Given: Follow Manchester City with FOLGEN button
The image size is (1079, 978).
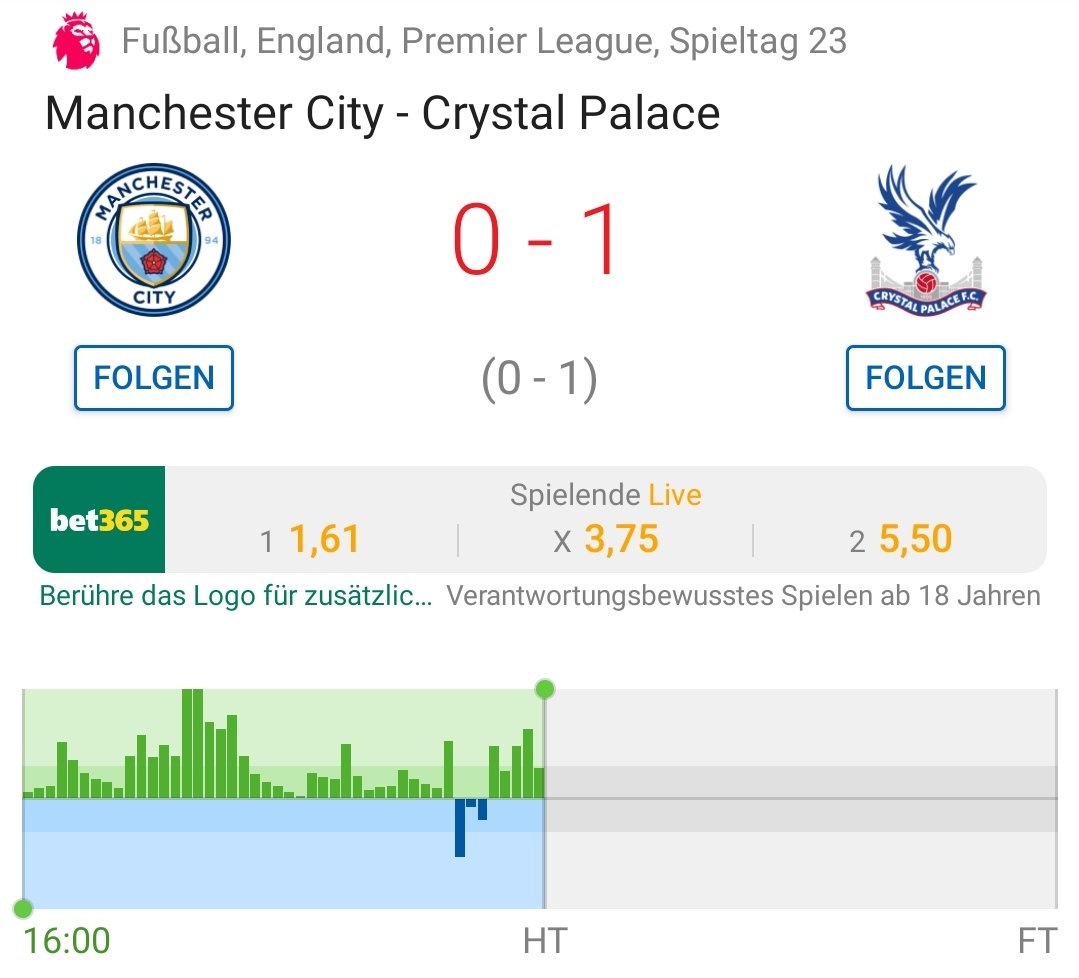Looking at the screenshot, I should pyautogui.click(x=154, y=378).
